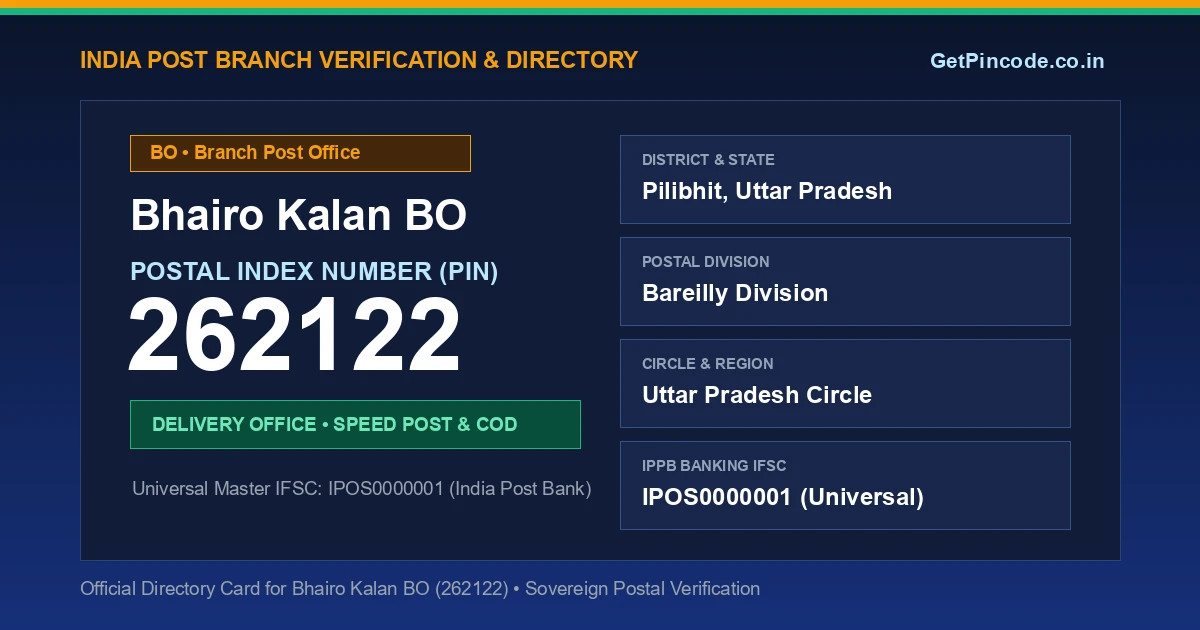Open the Postal Division info card
Viewport: 1200px width, 630px height.
[845, 281]
